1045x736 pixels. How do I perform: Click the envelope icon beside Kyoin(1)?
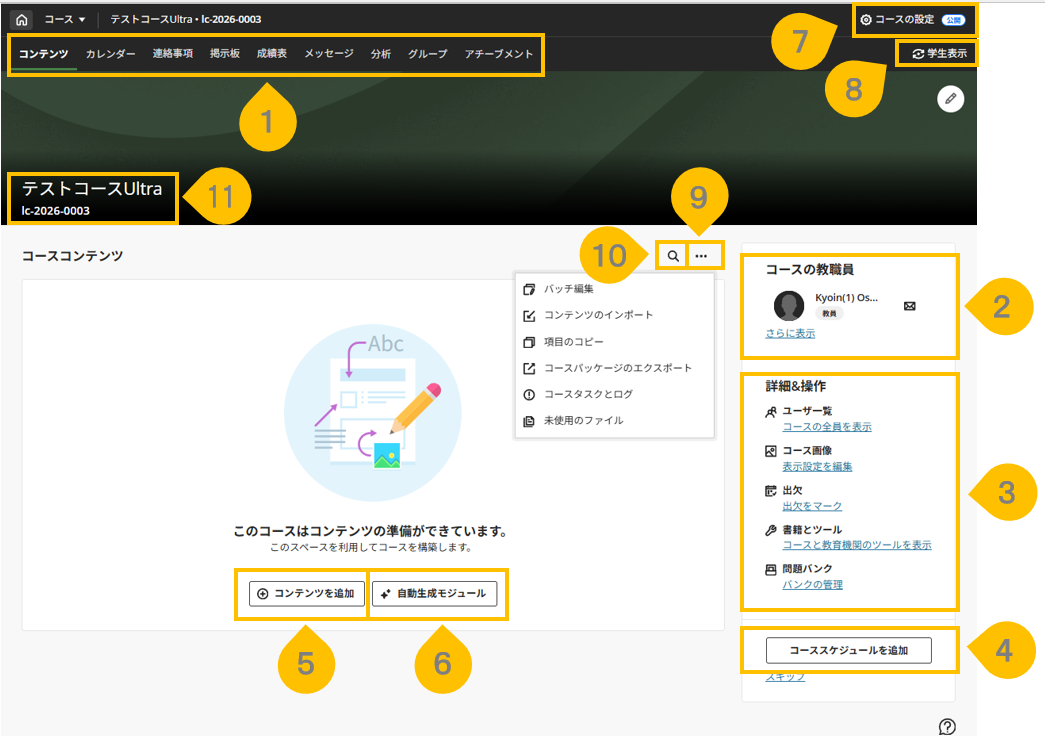coord(909,306)
